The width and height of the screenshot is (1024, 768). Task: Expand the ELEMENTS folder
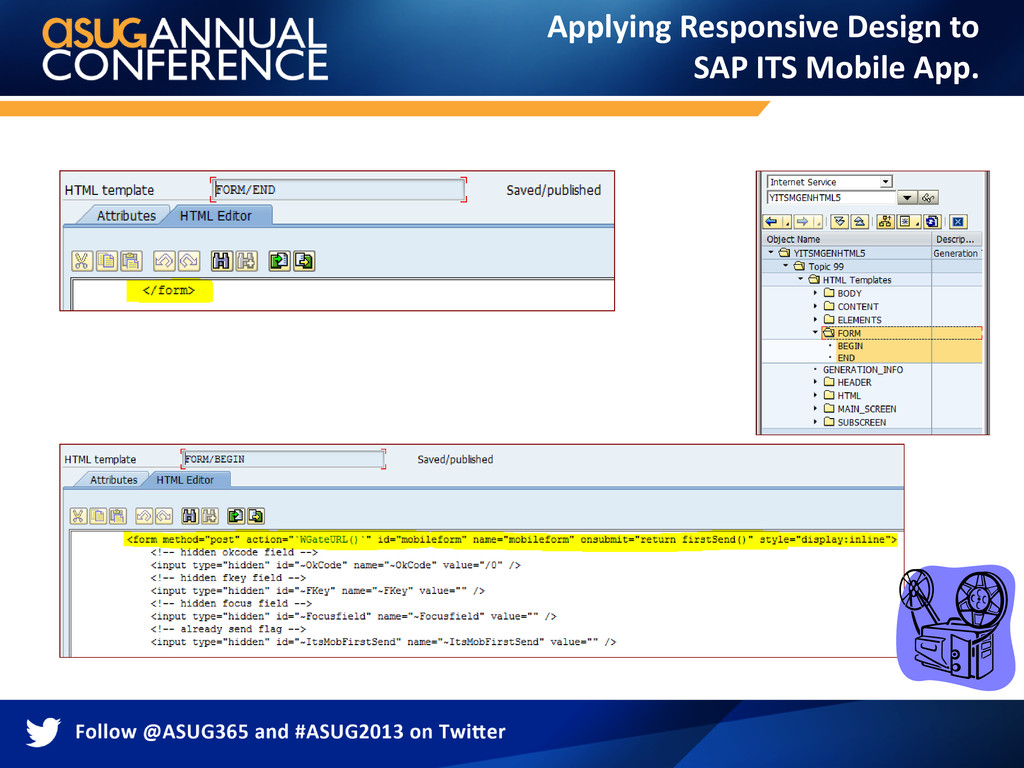(815, 319)
